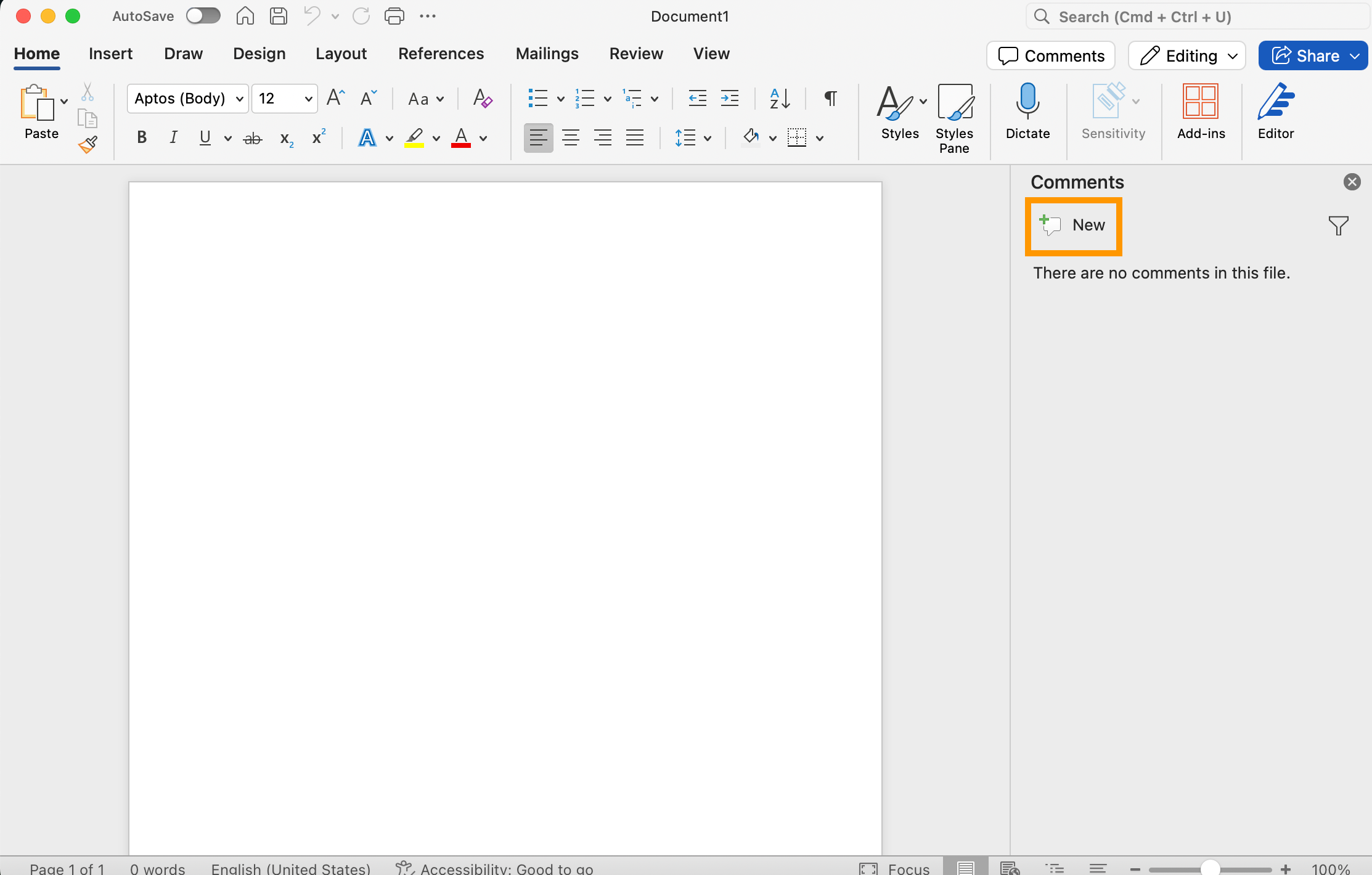The image size is (1372, 875).
Task: Expand the Aptos (Body) font dropdown
Action: tap(240, 99)
